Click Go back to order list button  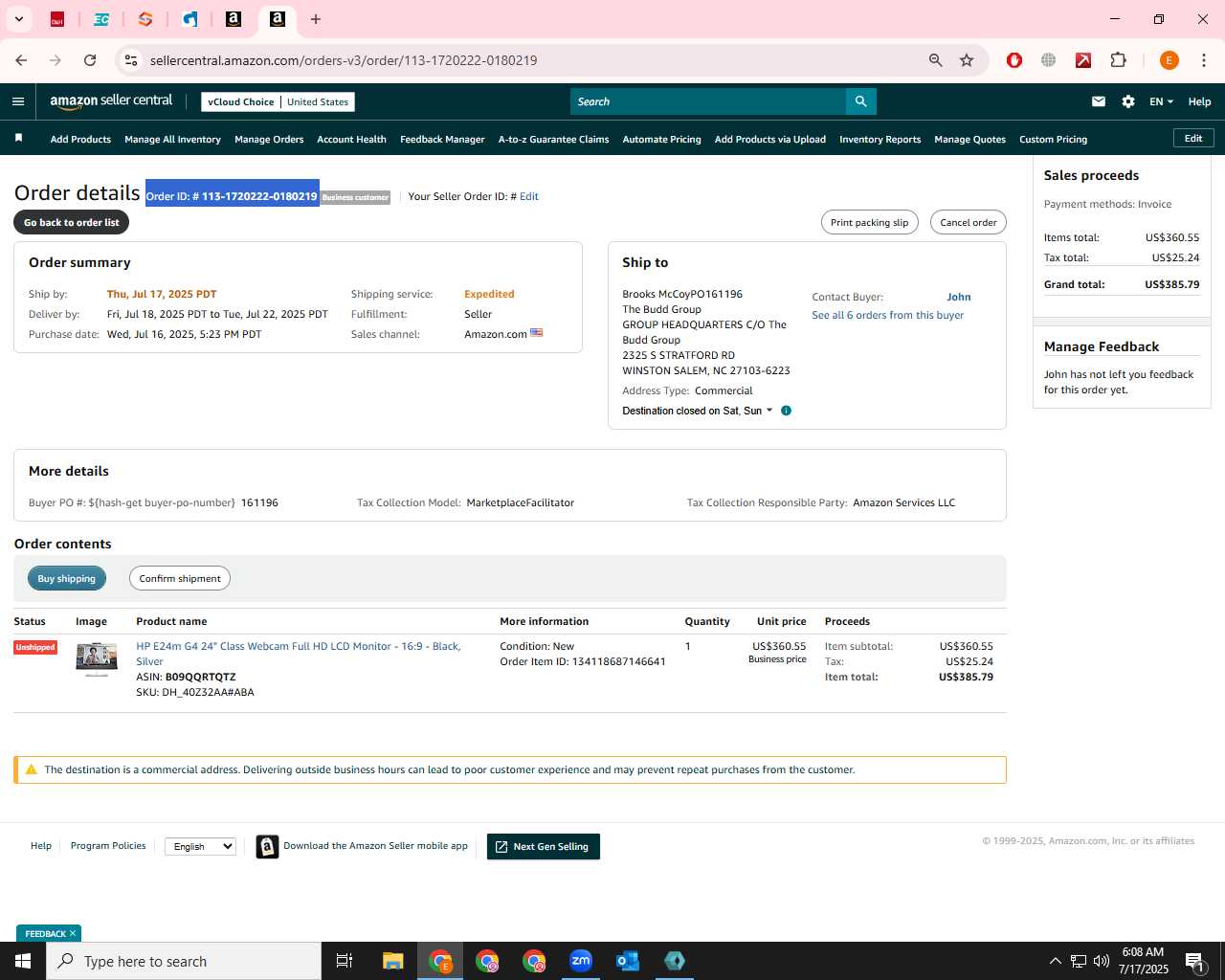pos(72,222)
